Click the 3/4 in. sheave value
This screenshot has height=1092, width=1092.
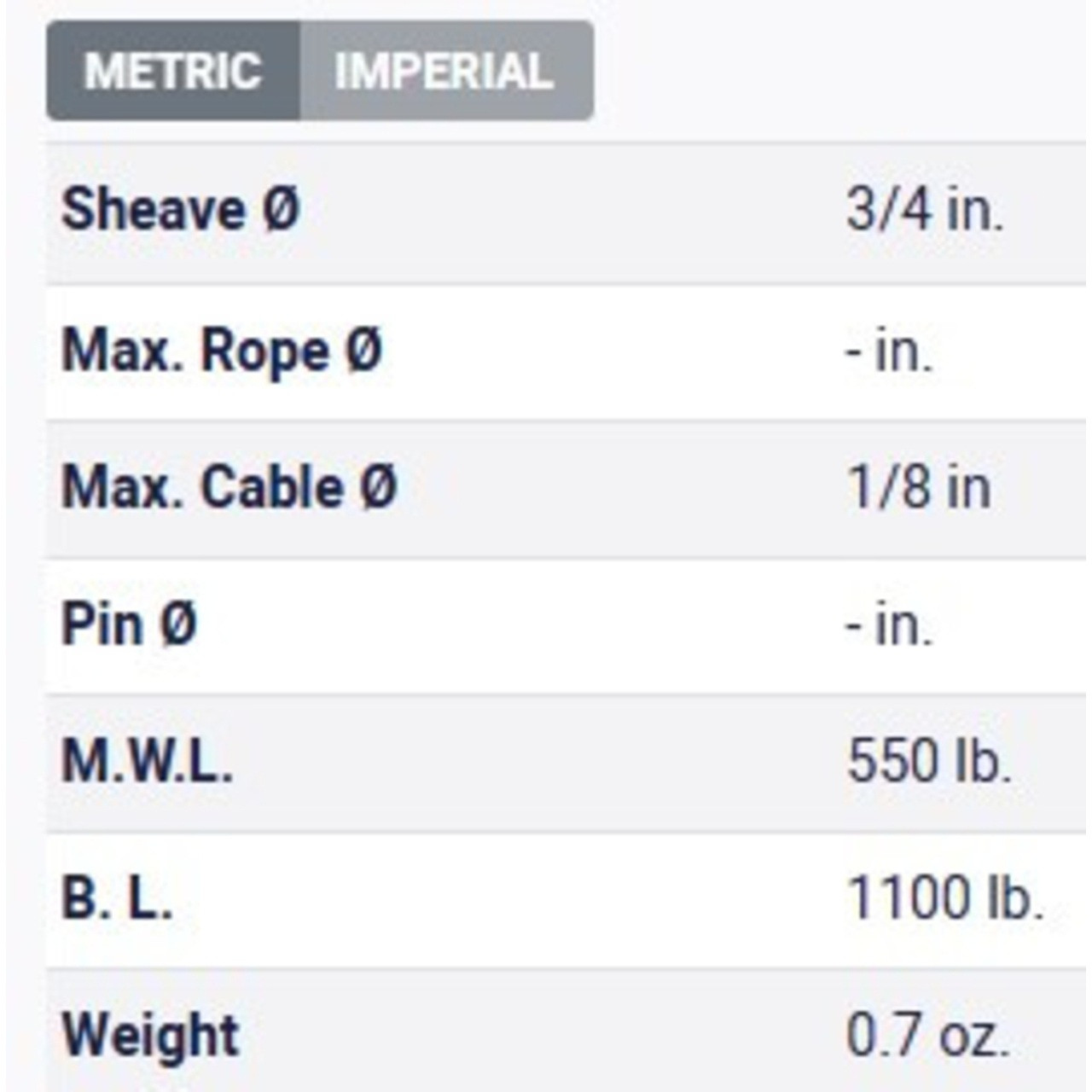coord(925,210)
